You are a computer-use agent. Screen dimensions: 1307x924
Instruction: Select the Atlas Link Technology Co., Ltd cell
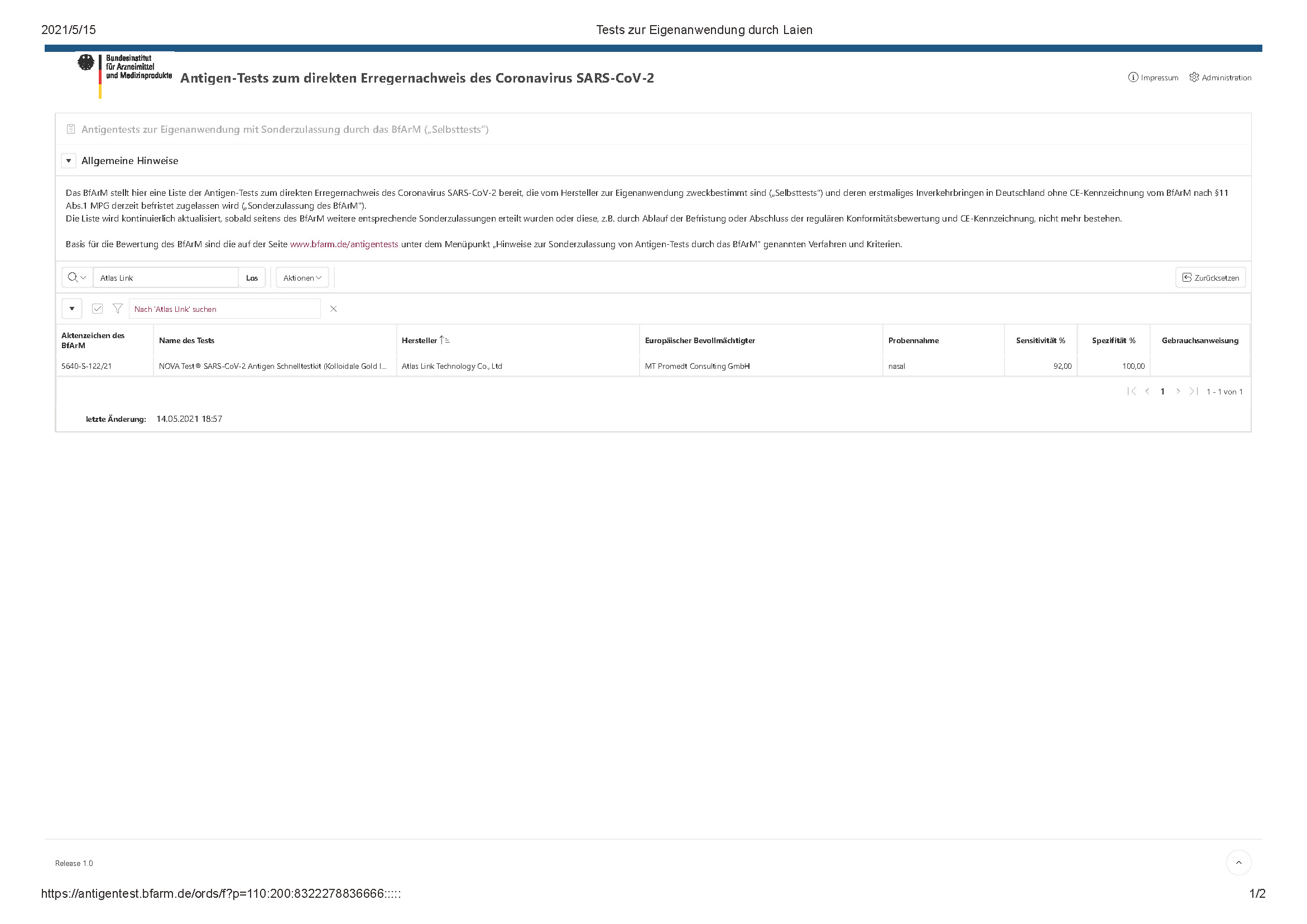[x=517, y=366]
